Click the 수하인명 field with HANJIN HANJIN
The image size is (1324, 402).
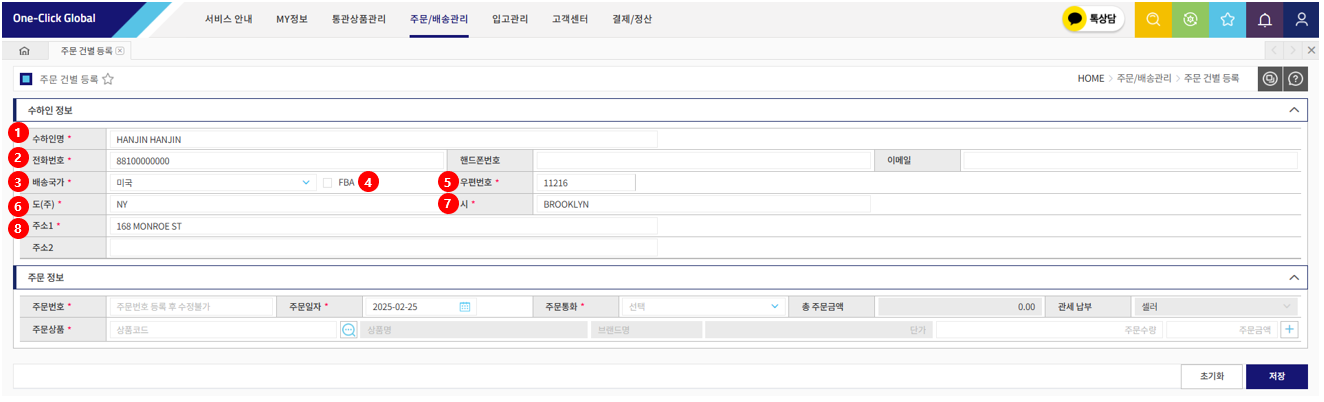(x=382, y=140)
